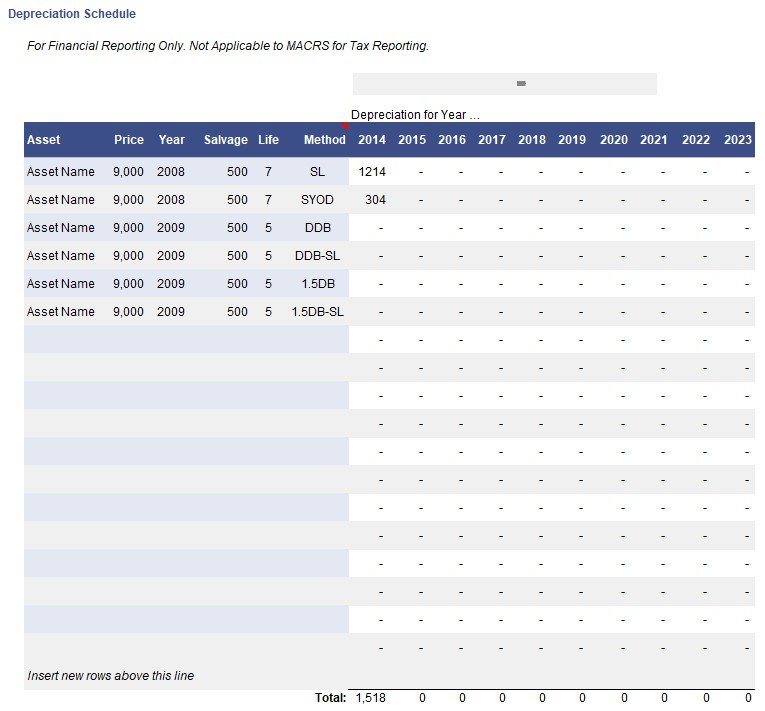Click the Depreciation Schedule title
This screenshot has width=765, height=711.
[72, 14]
